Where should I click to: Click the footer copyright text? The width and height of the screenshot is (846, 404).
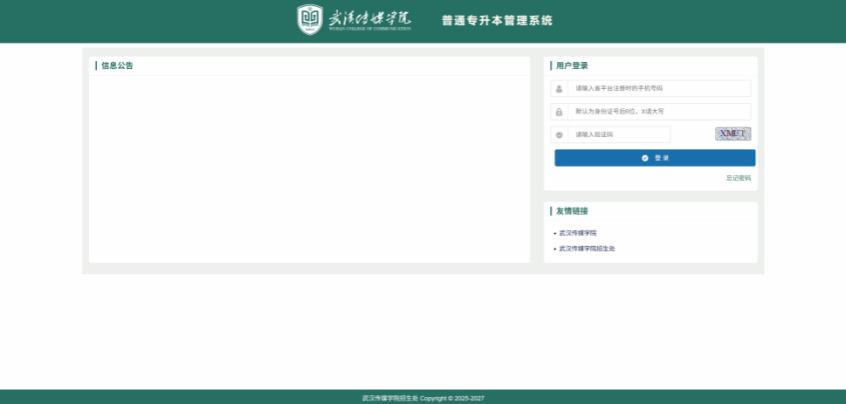coord(423,398)
